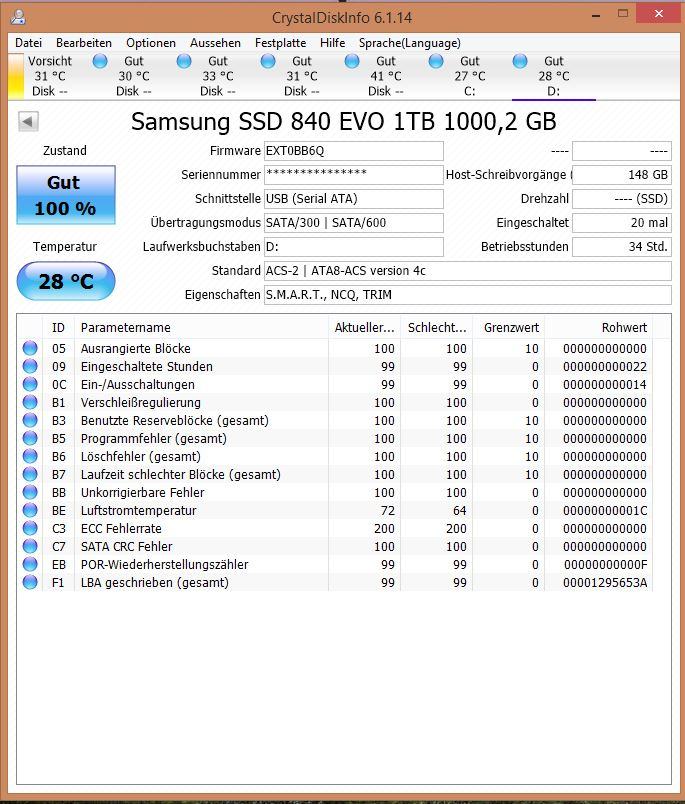Click the masked Seriennummer field
The height and width of the screenshot is (804, 685).
(353, 175)
